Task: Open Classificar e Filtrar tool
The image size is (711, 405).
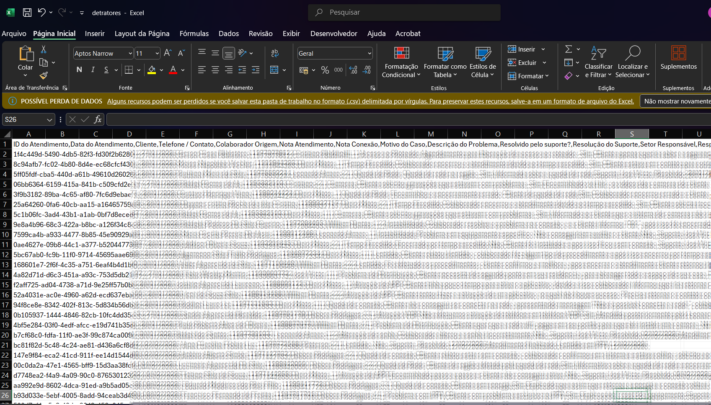Action: pos(598,61)
